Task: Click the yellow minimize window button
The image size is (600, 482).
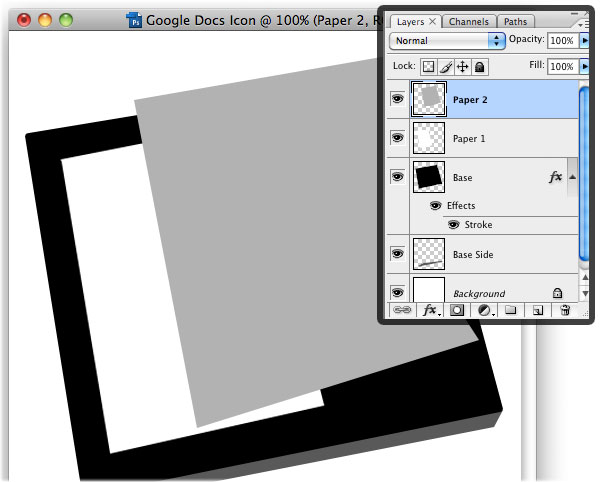Action: [45, 20]
